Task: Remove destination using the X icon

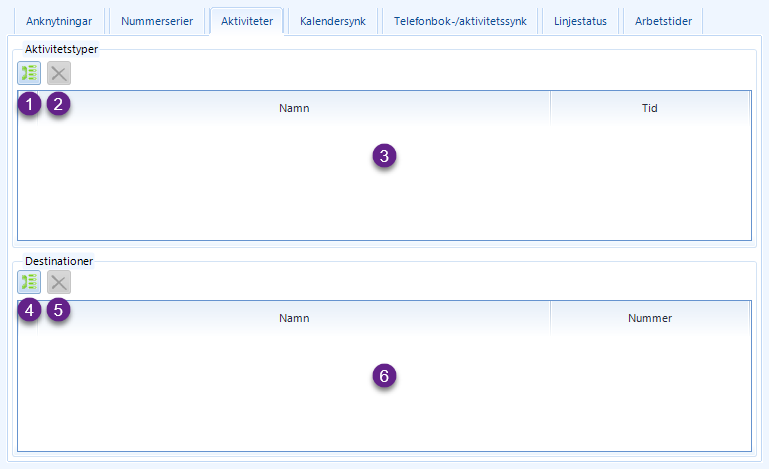Action: click(x=59, y=282)
